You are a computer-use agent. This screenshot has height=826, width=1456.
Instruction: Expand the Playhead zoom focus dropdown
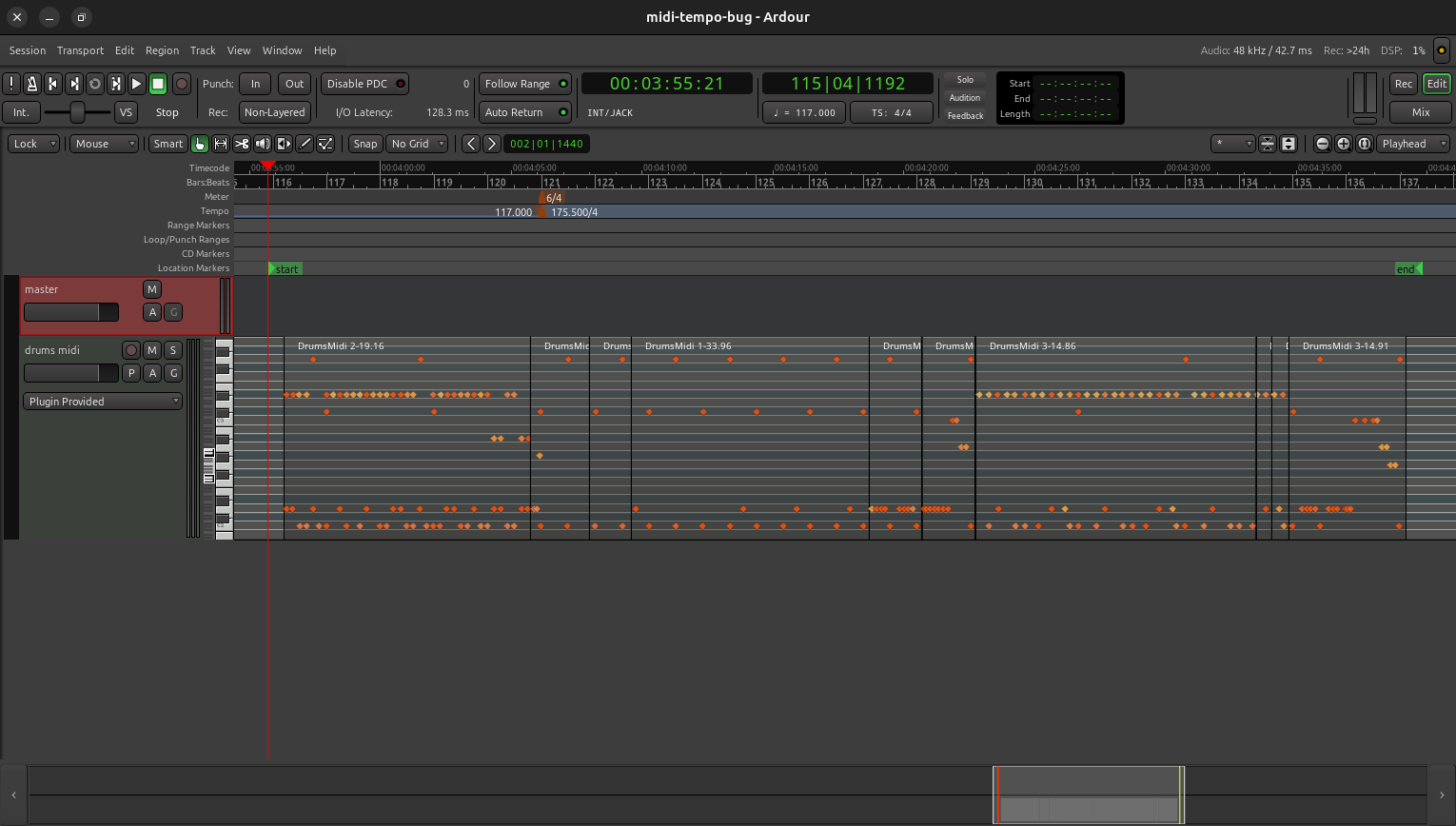(x=1413, y=144)
